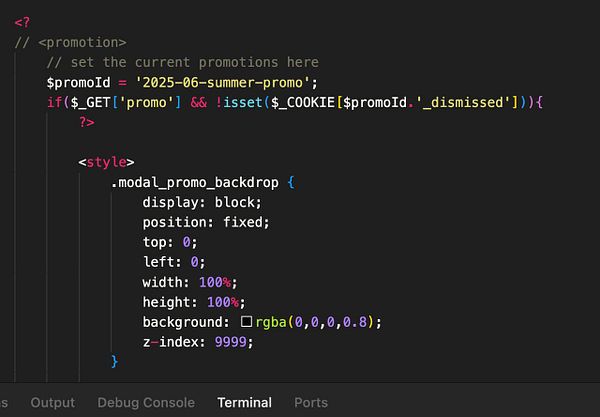Click the "top: 0;" declaration
Image resolution: width=600 pixels, height=417 pixels.
pyautogui.click(x=170, y=242)
